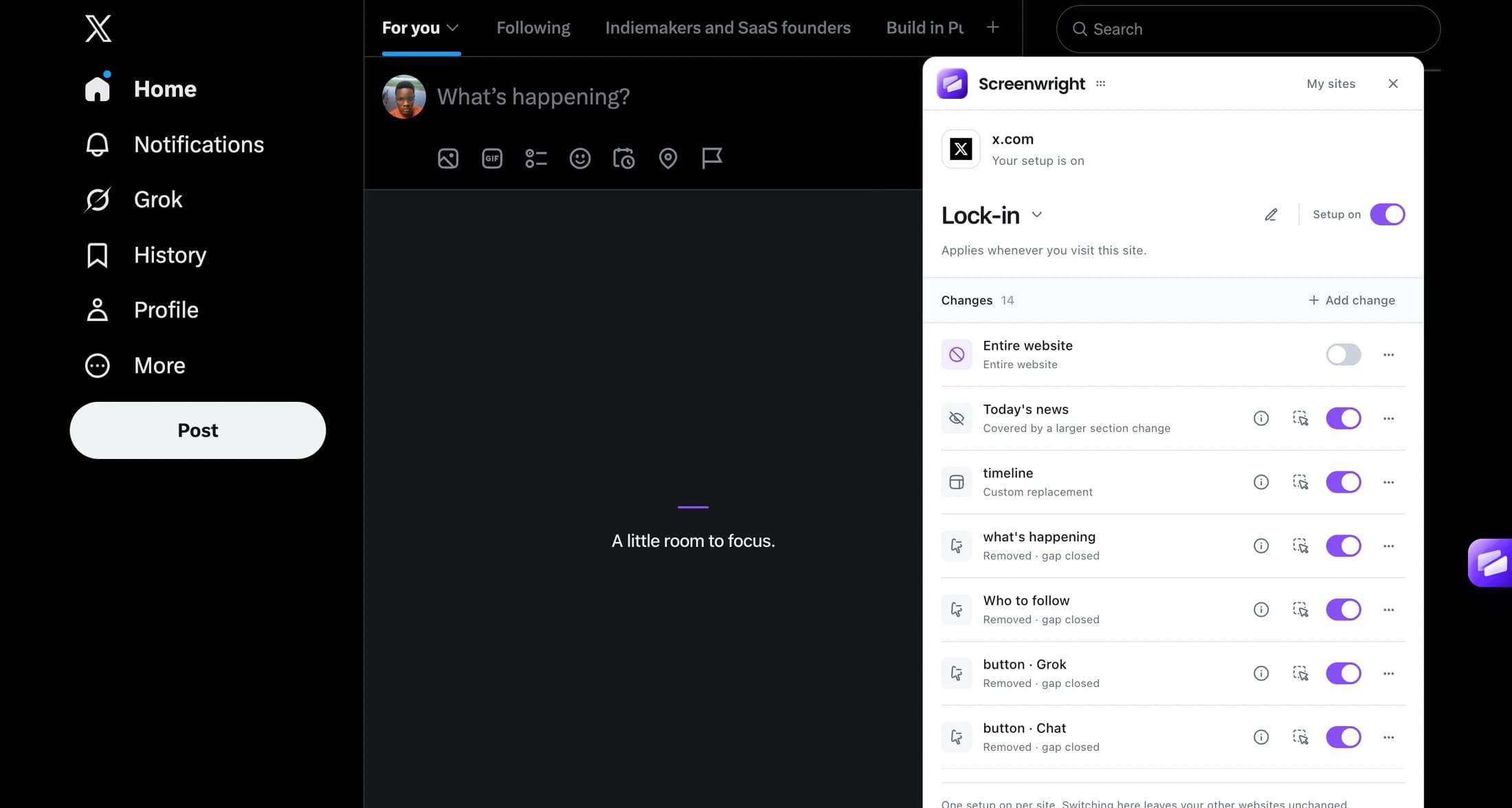
Task: Click the info icon for Today's news
Action: coord(1261,418)
